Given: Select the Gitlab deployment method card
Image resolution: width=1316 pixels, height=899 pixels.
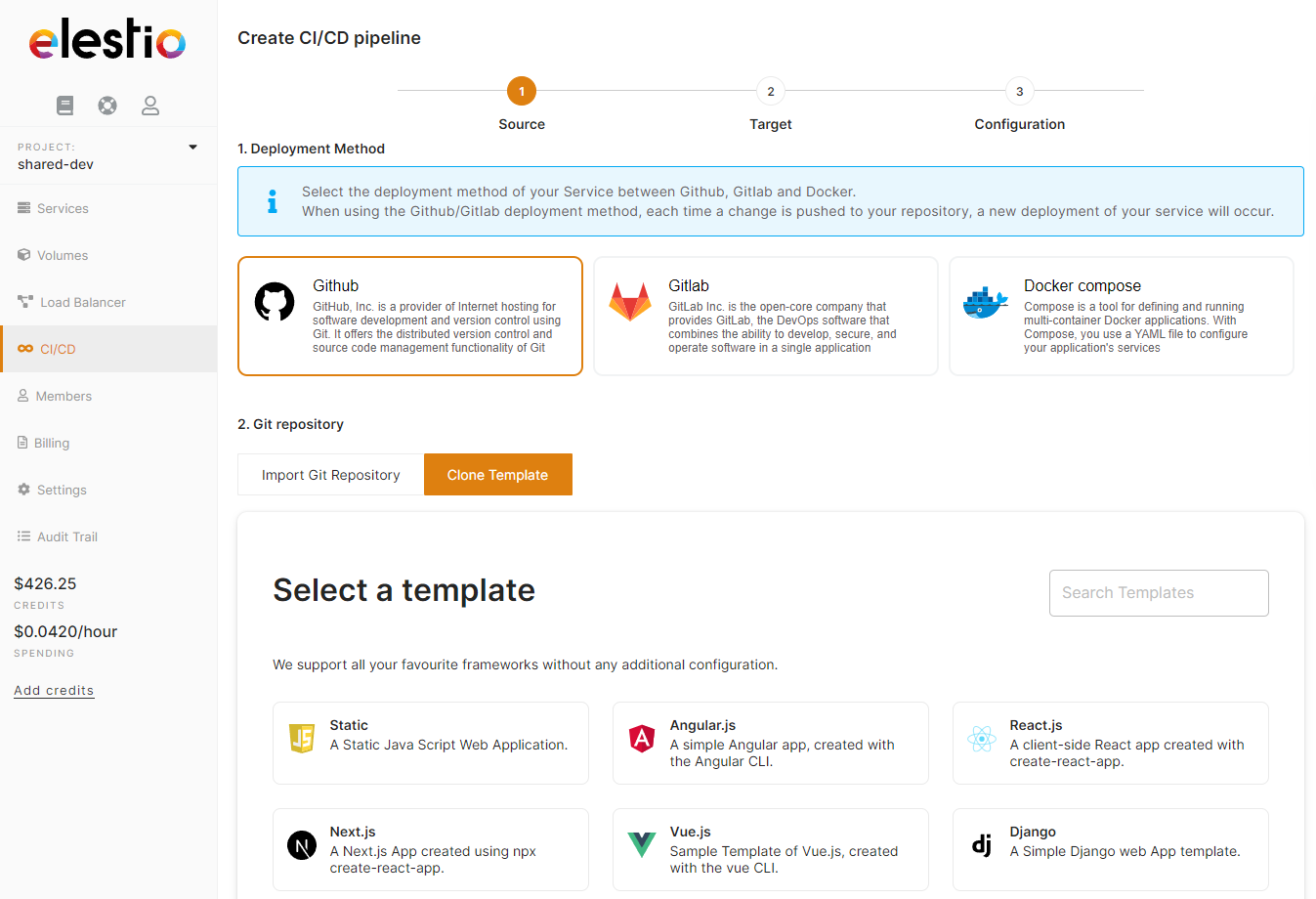Looking at the screenshot, I should click(x=765, y=316).
